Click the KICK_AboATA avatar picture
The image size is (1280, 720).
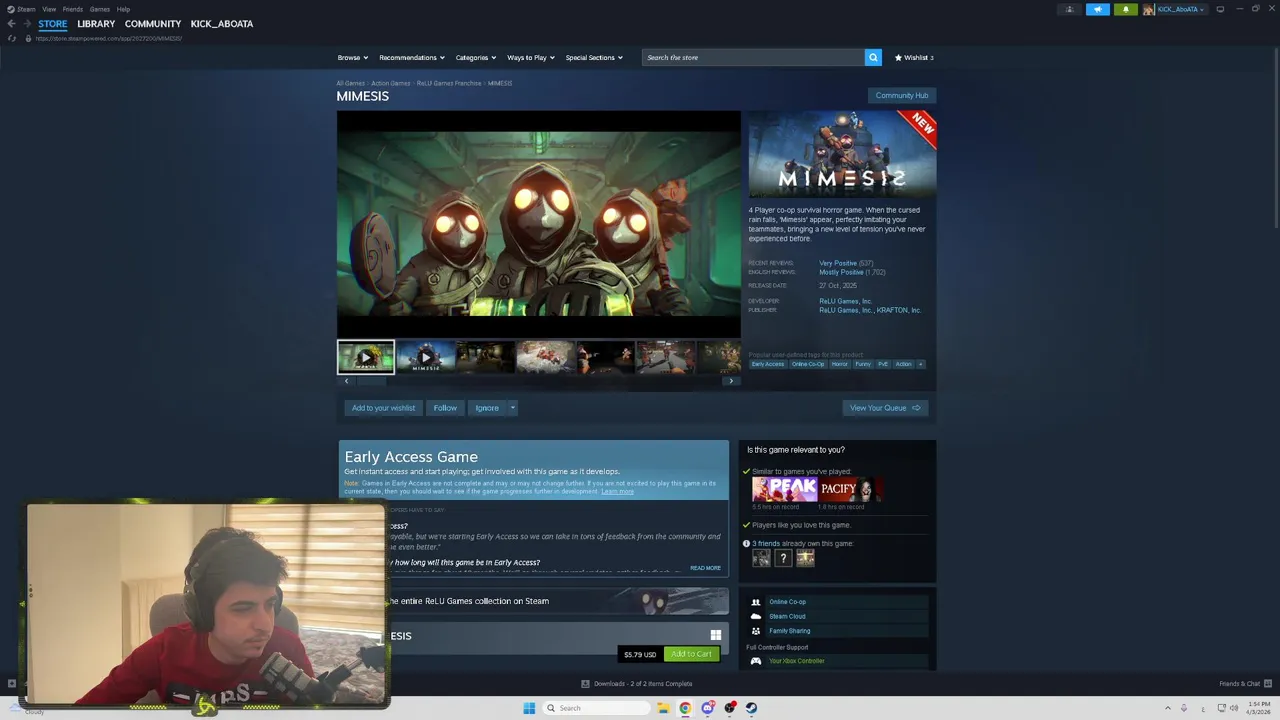click(1149, 9)
